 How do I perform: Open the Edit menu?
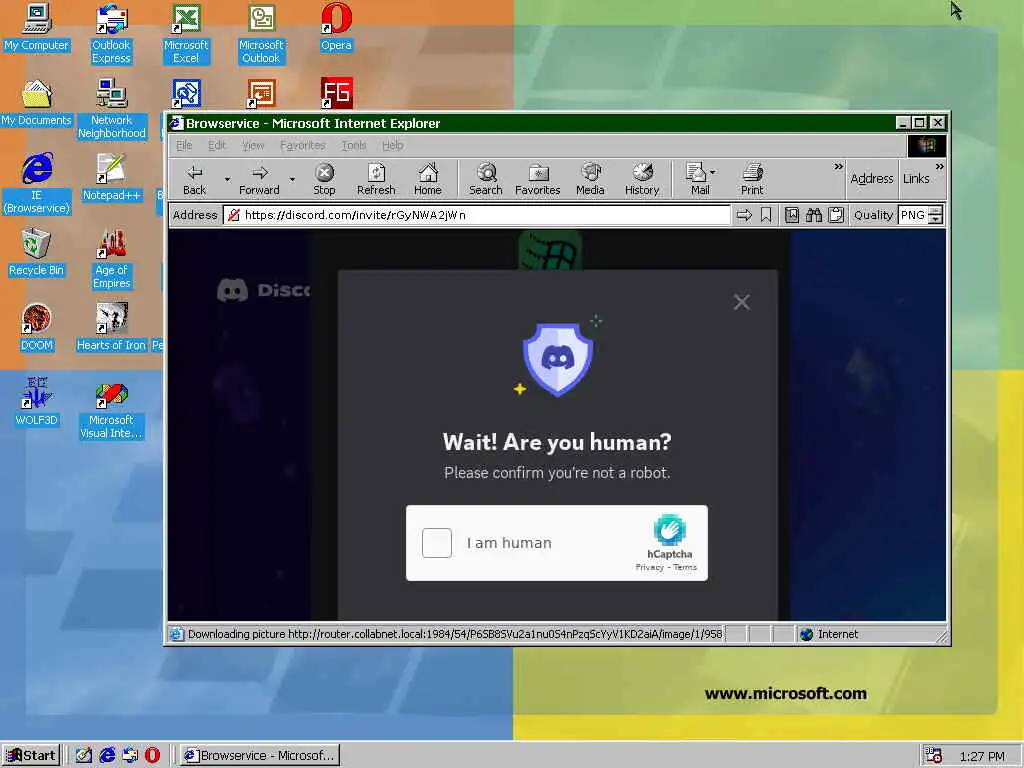217,145
